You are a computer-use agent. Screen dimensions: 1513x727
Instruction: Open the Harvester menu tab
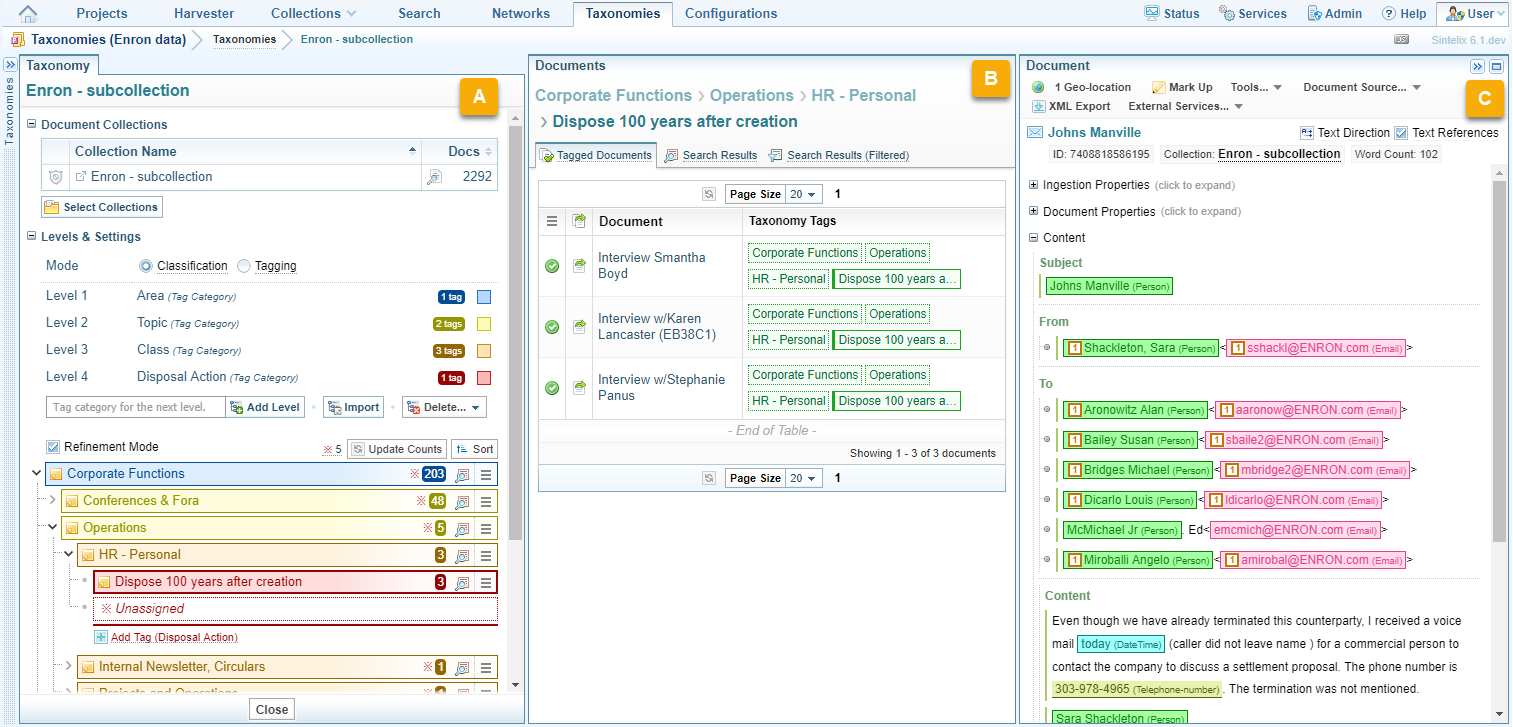click(203, 14)
